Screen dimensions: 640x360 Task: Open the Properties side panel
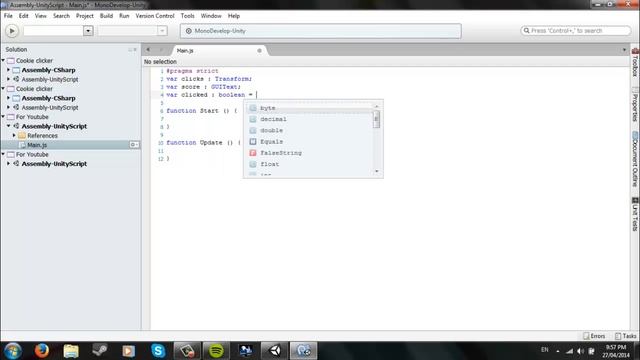point(635,105)
